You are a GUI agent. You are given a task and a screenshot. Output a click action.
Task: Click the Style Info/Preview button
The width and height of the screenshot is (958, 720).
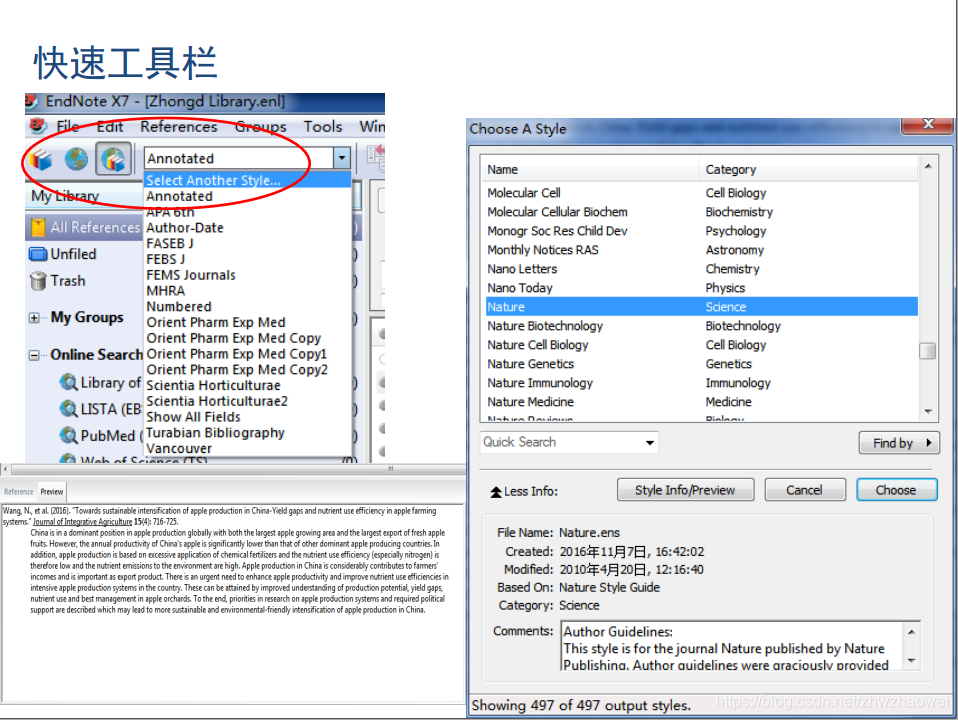coord(685,490)
